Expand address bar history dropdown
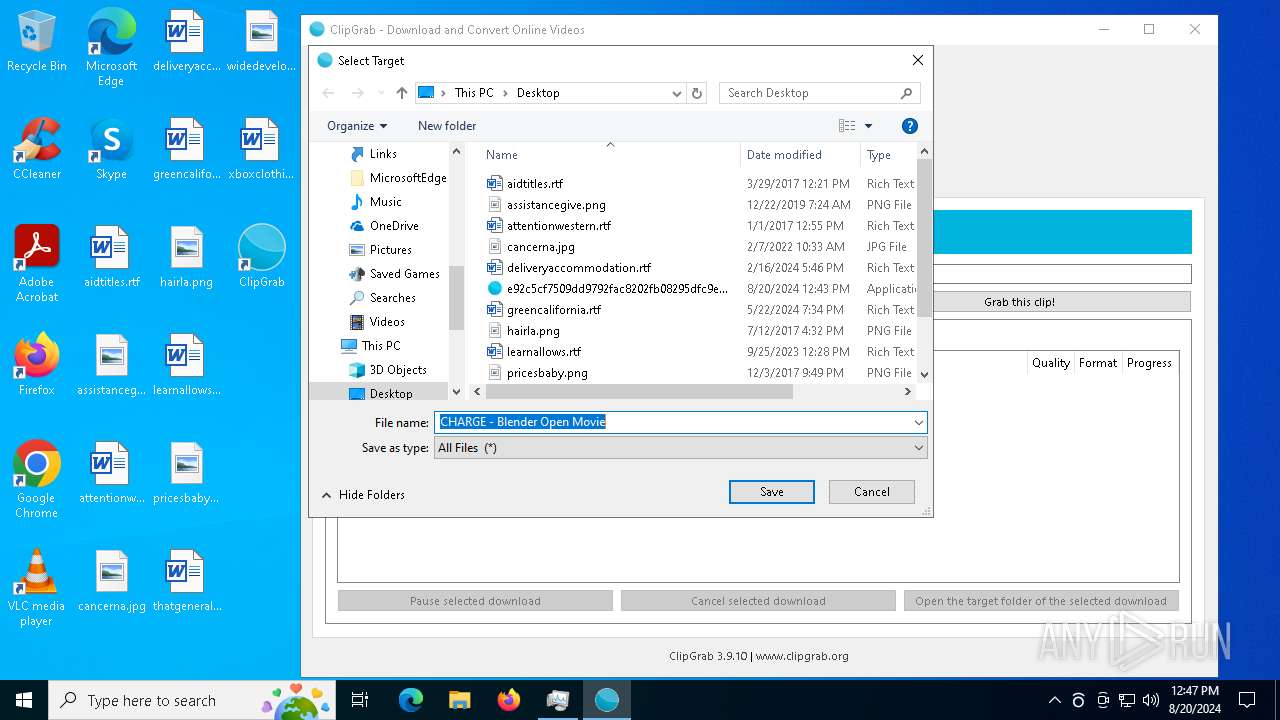The height and width of the screenshot is (720, 1280). point(677,93)
